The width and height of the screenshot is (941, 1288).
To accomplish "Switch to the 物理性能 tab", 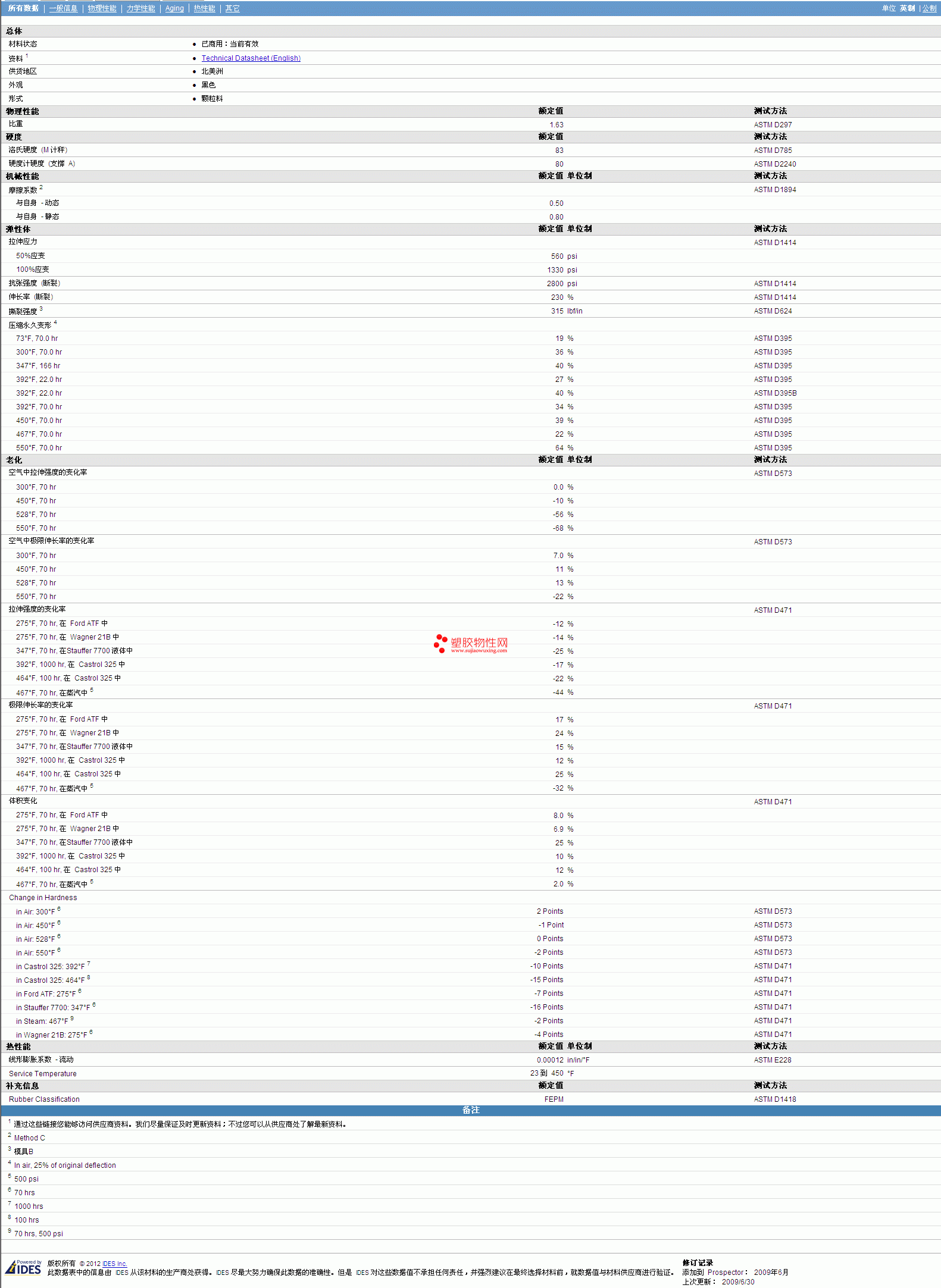I will click(x=102, y=8).
